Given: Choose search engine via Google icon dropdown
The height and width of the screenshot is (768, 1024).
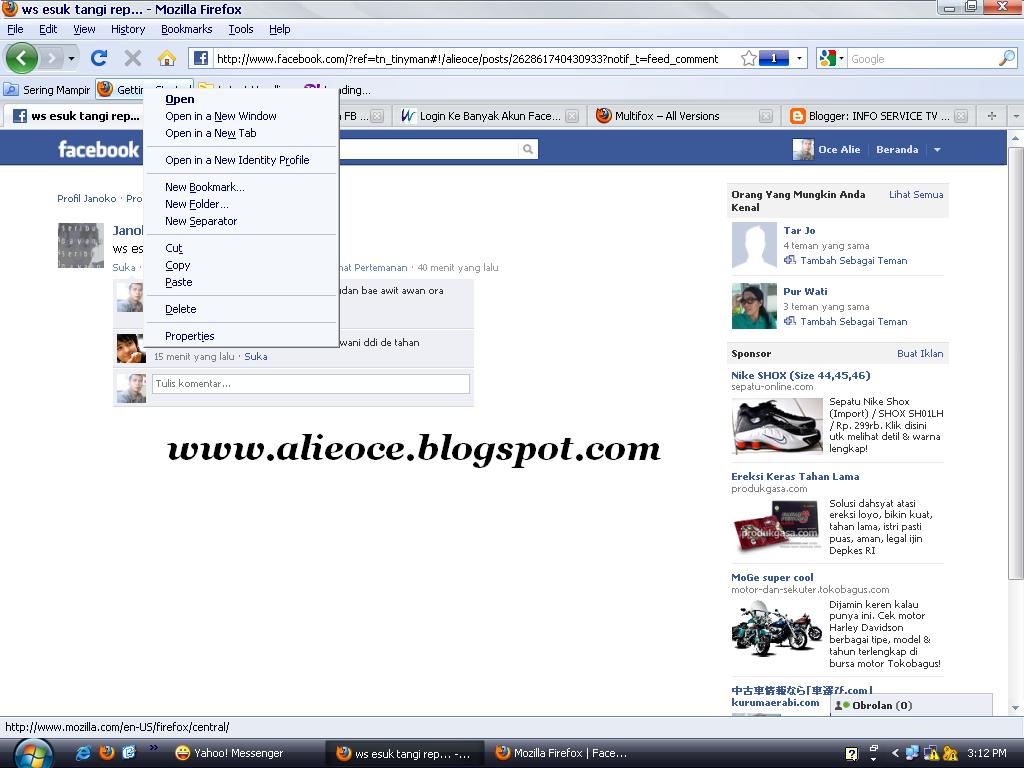Looking at the screenshot, I should [831, 59].
